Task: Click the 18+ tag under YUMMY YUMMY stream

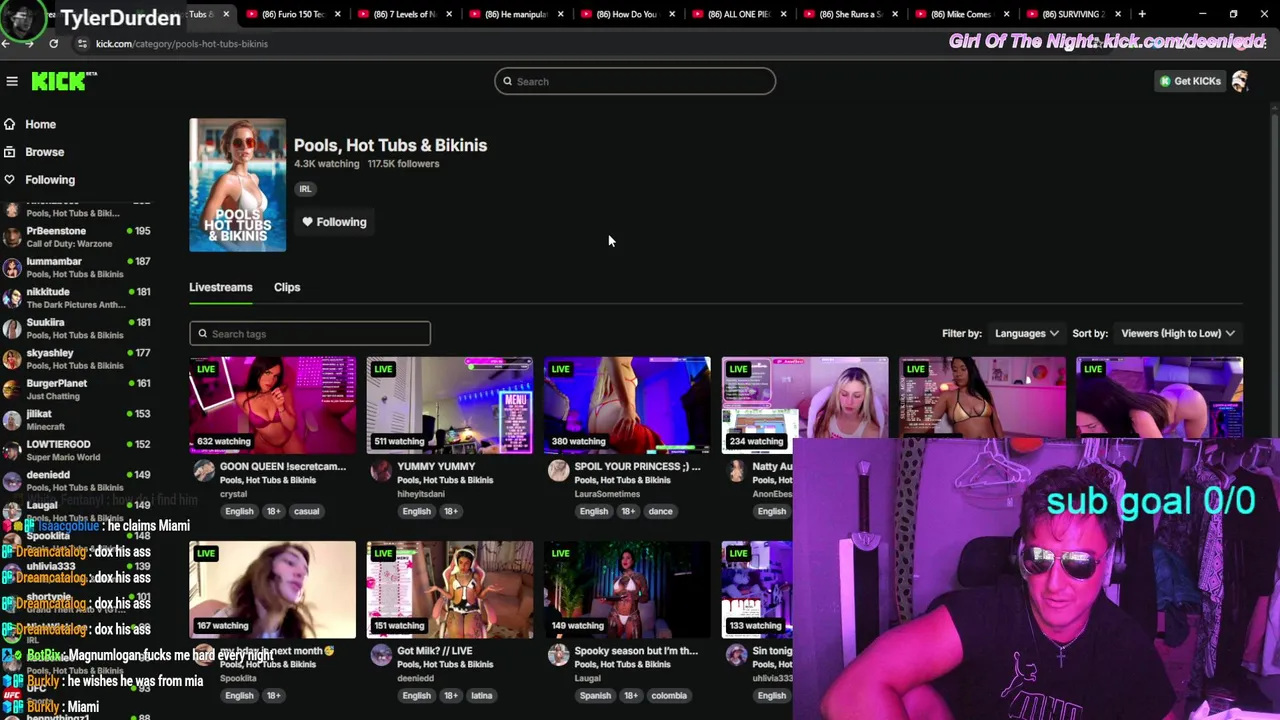Action: [451, 511]
